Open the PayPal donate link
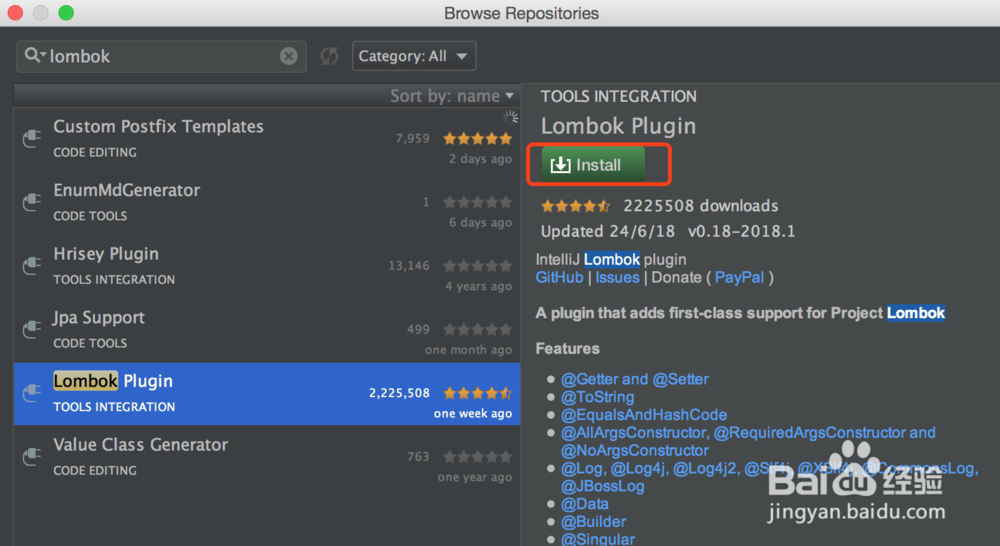1000x546 pixels. 739,277
